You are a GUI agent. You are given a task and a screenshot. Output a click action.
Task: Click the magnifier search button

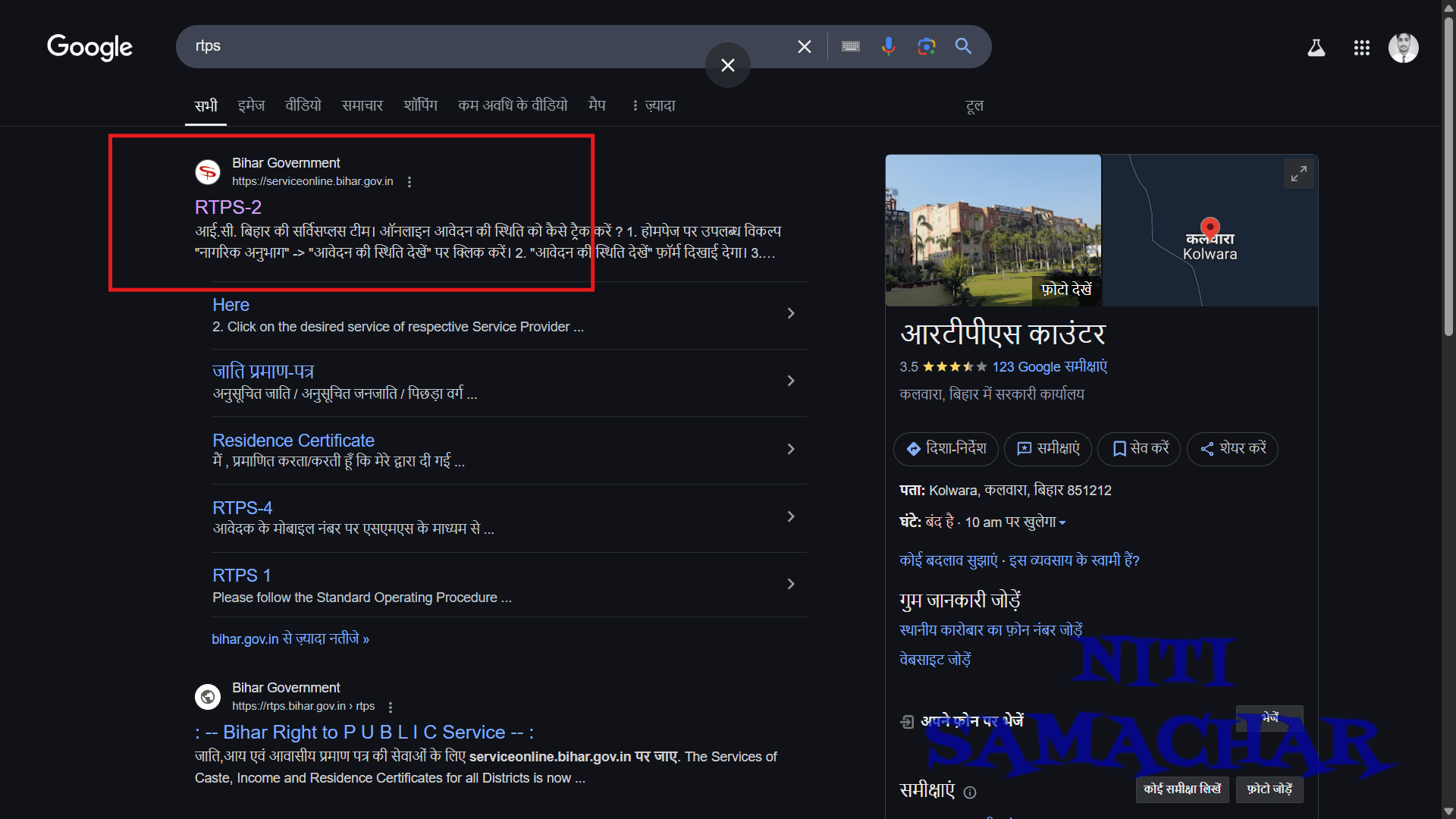tap(963, 46)
